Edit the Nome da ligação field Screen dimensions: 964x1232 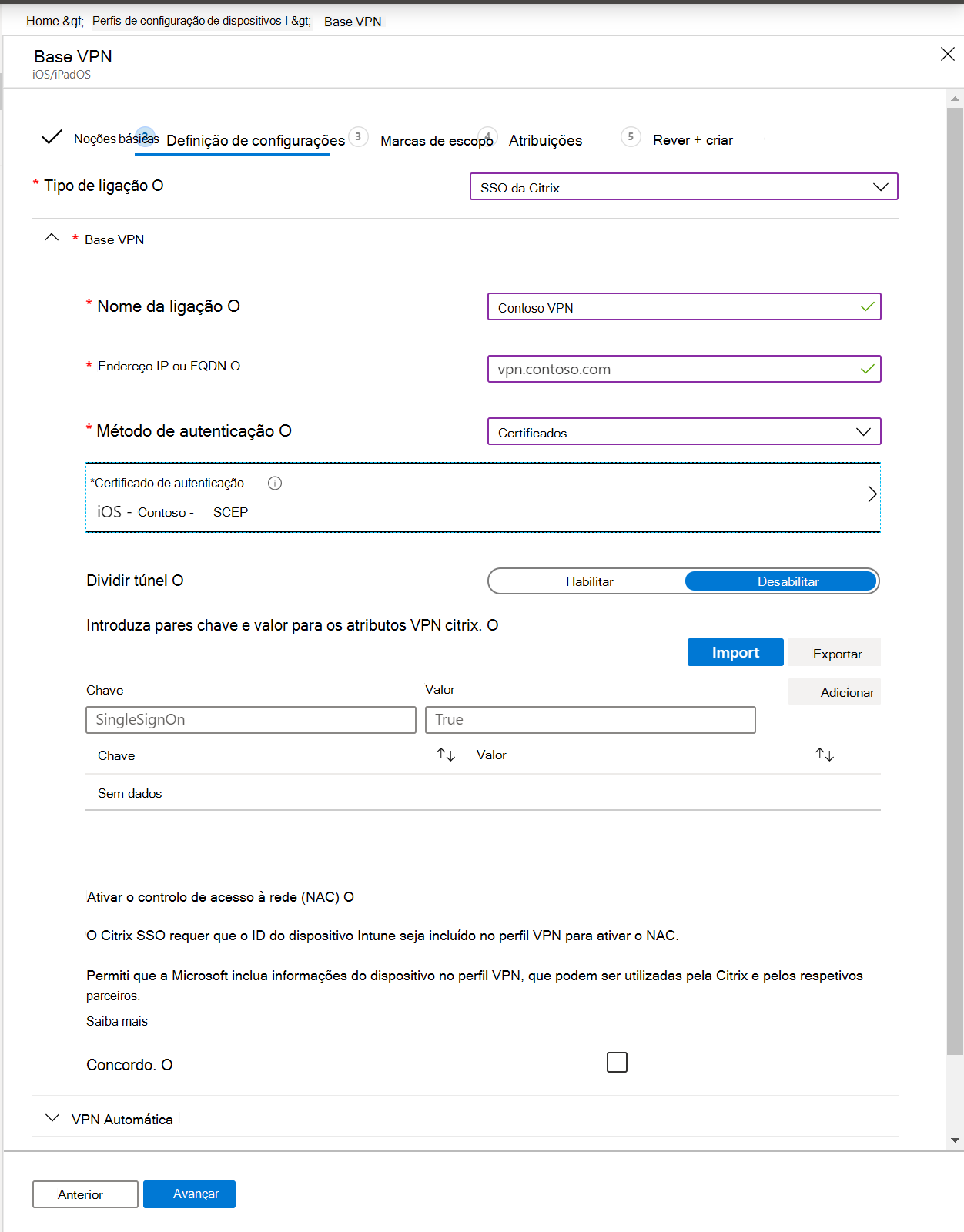point(684,307)
